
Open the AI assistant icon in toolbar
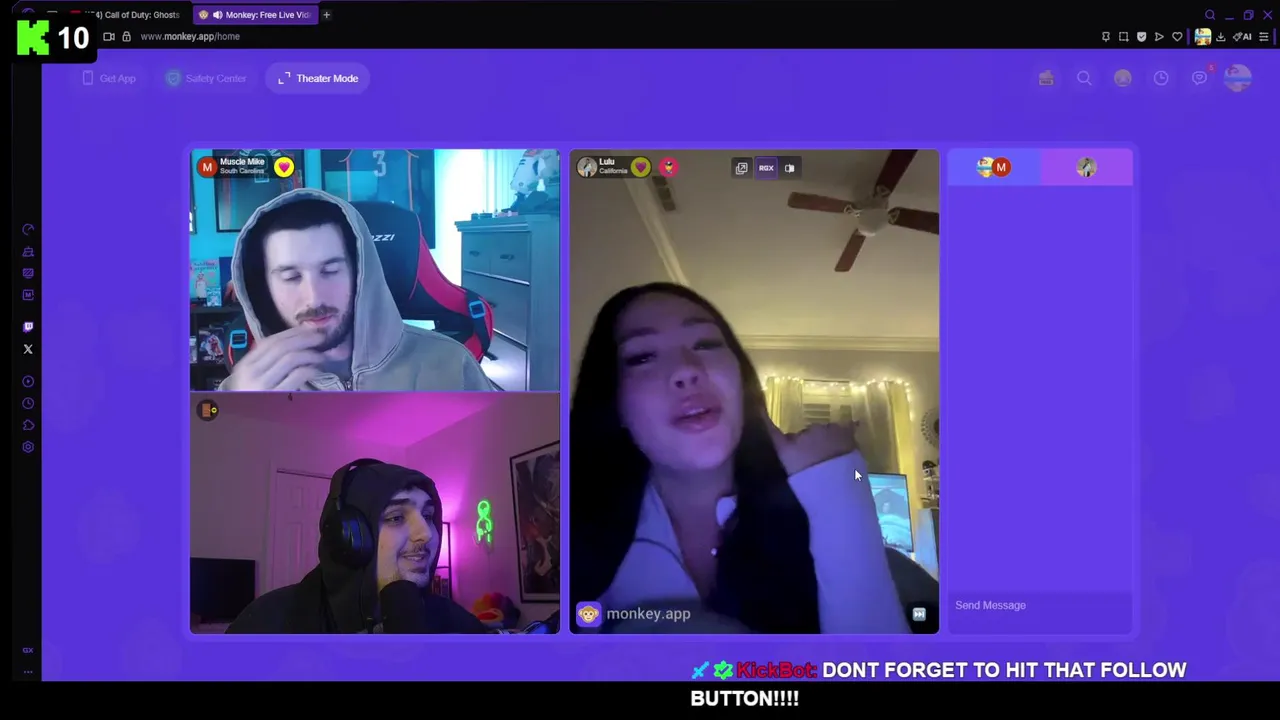(x=1242, y=37)
